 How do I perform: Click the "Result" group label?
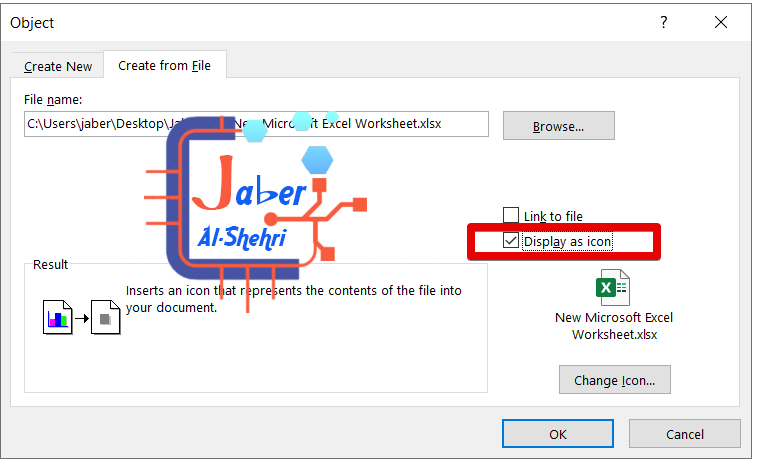(x=50, y=265)
